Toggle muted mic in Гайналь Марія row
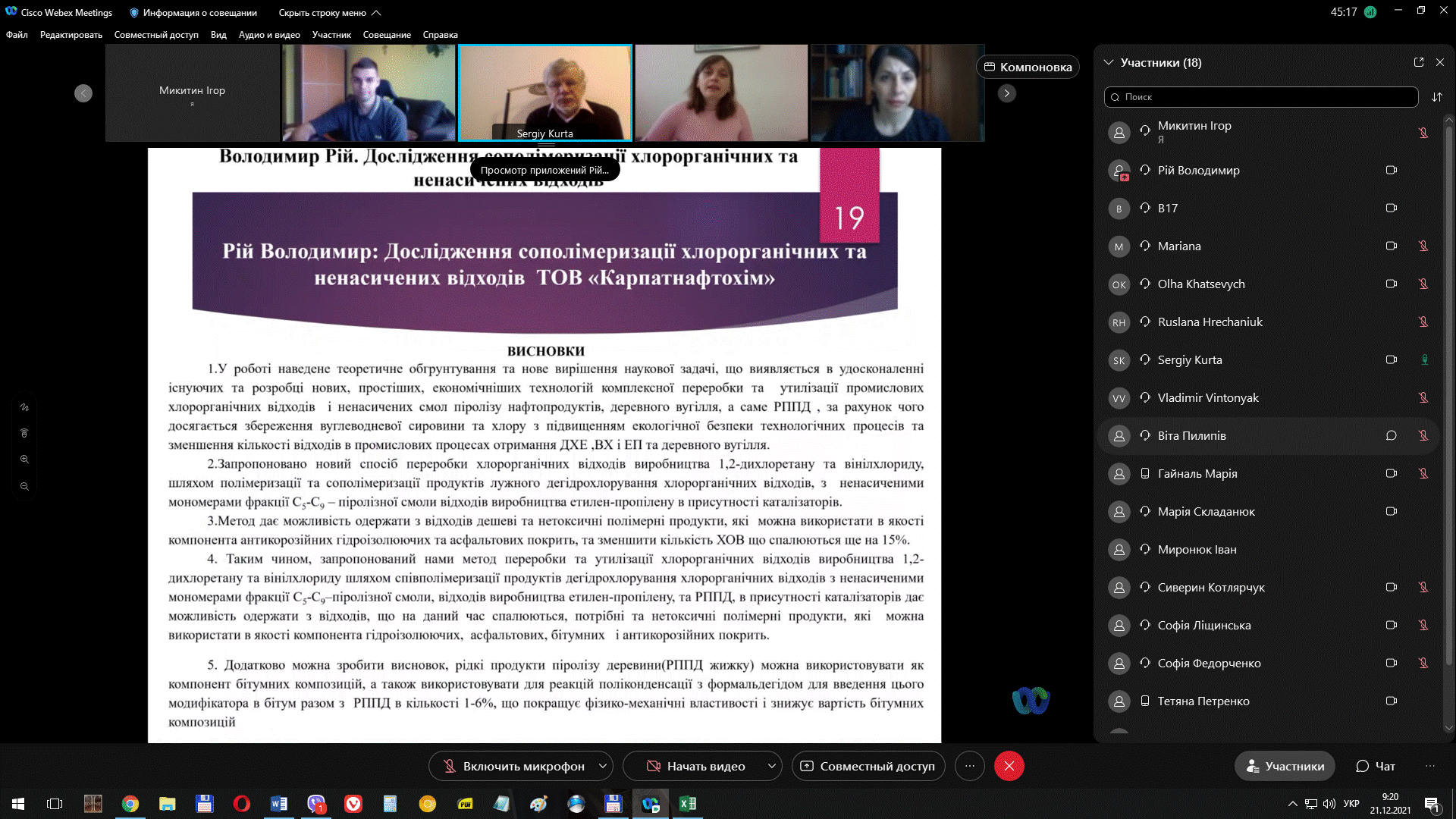The image size is (1456, 819). pos(1423,473)
